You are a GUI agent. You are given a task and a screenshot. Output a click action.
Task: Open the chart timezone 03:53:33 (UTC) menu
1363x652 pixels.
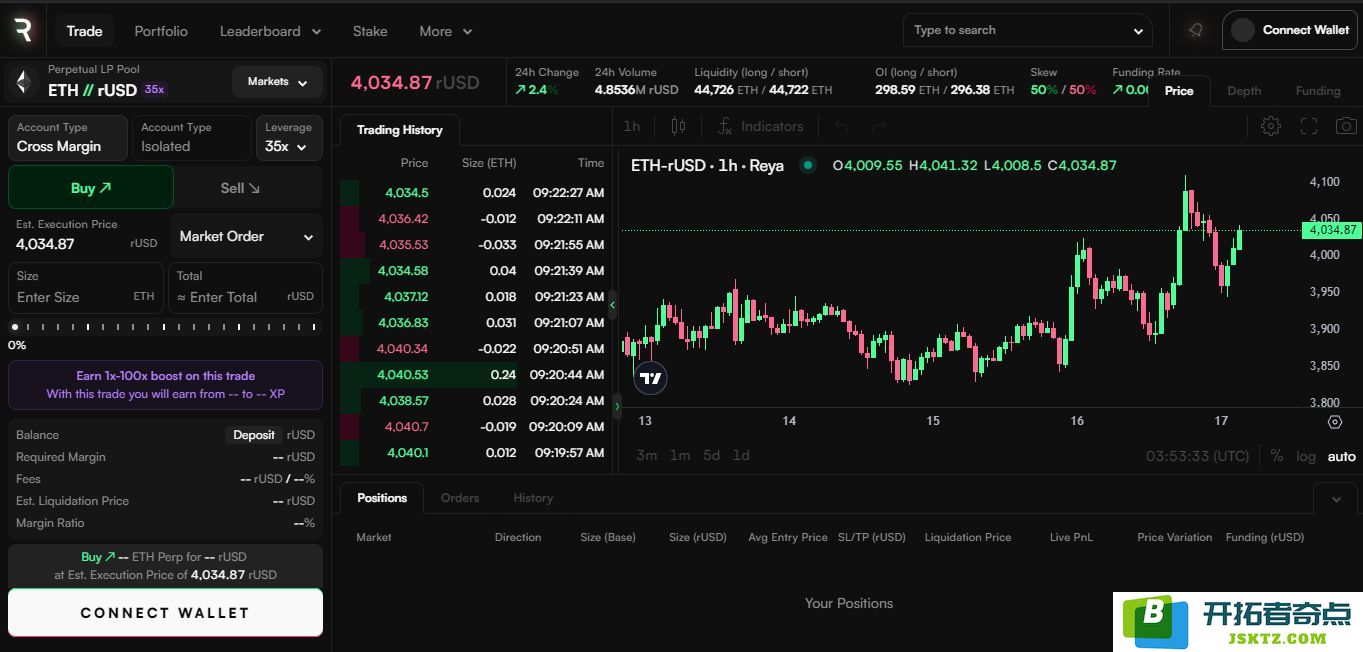click(1197, 456)
